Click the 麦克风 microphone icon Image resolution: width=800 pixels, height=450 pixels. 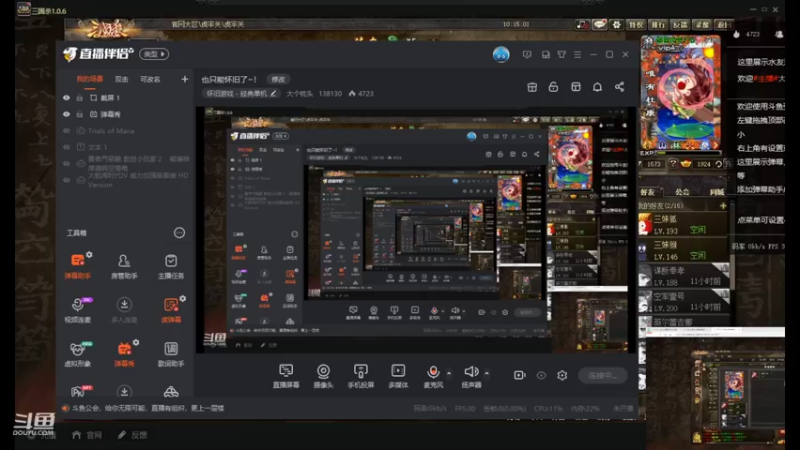433,372
